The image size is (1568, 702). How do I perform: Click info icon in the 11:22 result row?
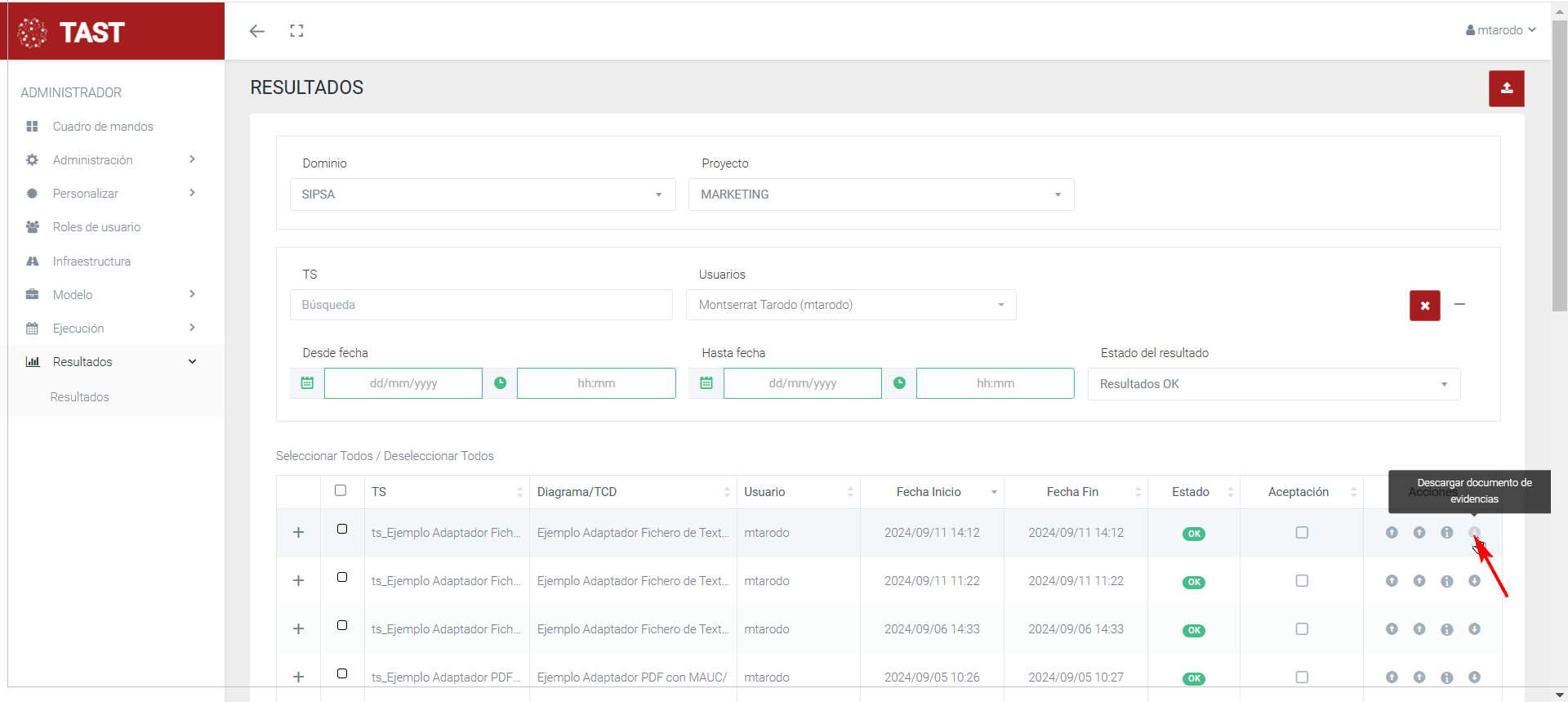[x=1446, y=581]
